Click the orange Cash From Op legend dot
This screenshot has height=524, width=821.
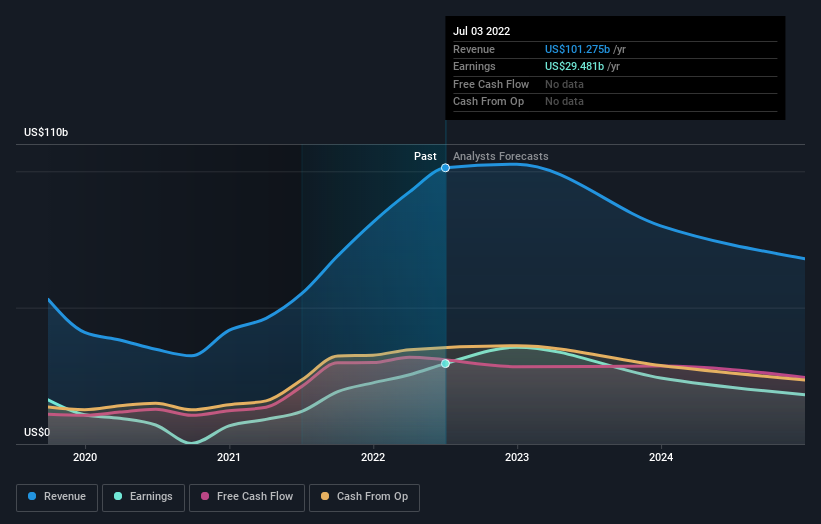[x=325, y=496]
